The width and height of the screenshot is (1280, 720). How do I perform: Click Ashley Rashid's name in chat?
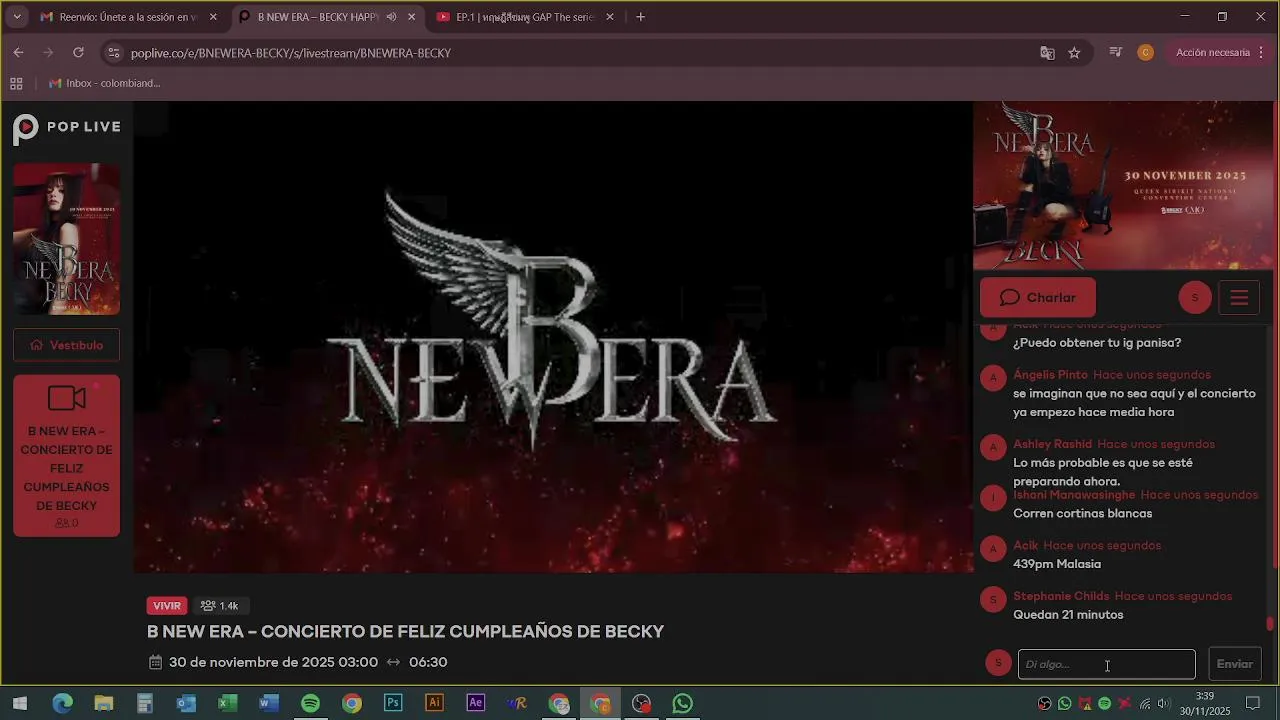point(1052,444)
